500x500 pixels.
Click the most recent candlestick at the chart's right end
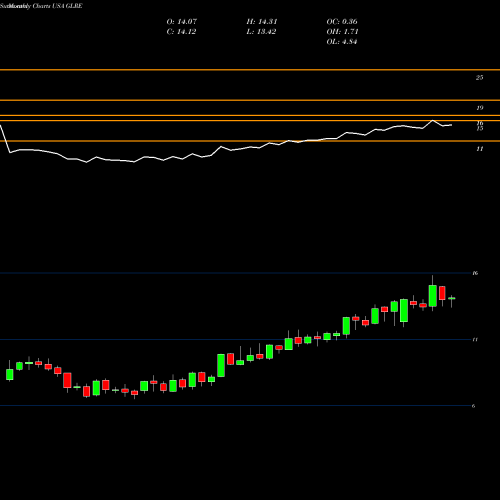452,299
